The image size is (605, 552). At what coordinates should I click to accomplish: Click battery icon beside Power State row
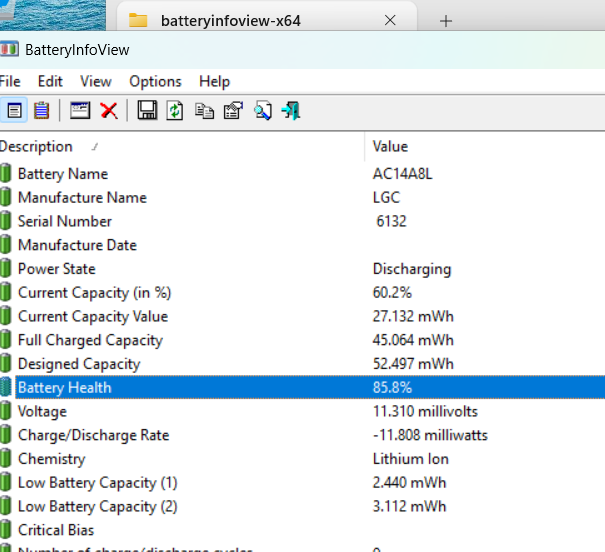click(6, 268)
